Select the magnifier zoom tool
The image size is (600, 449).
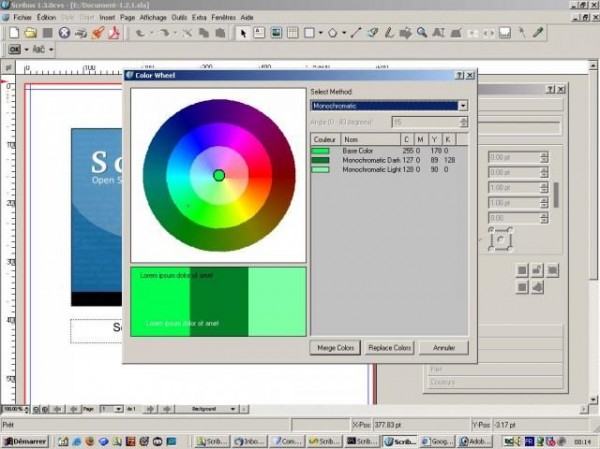coord(423,32)
